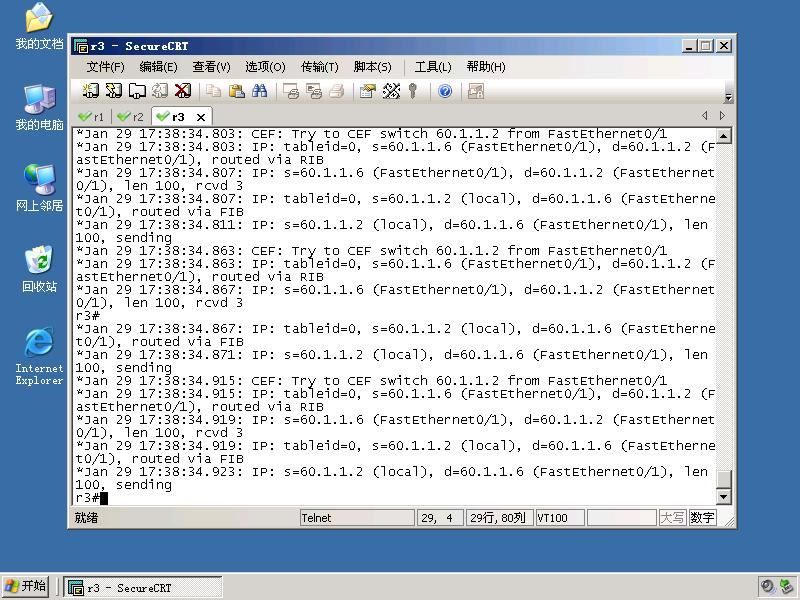
Task: Switch to the r1 session tab
Action: 92,117
